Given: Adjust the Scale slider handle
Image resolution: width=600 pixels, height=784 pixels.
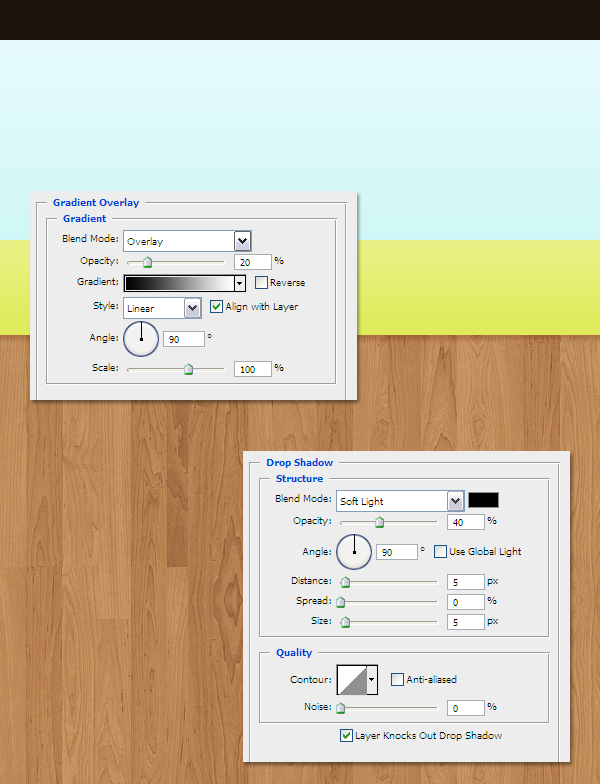Looking at the screenshot, I should pos(188,369).
